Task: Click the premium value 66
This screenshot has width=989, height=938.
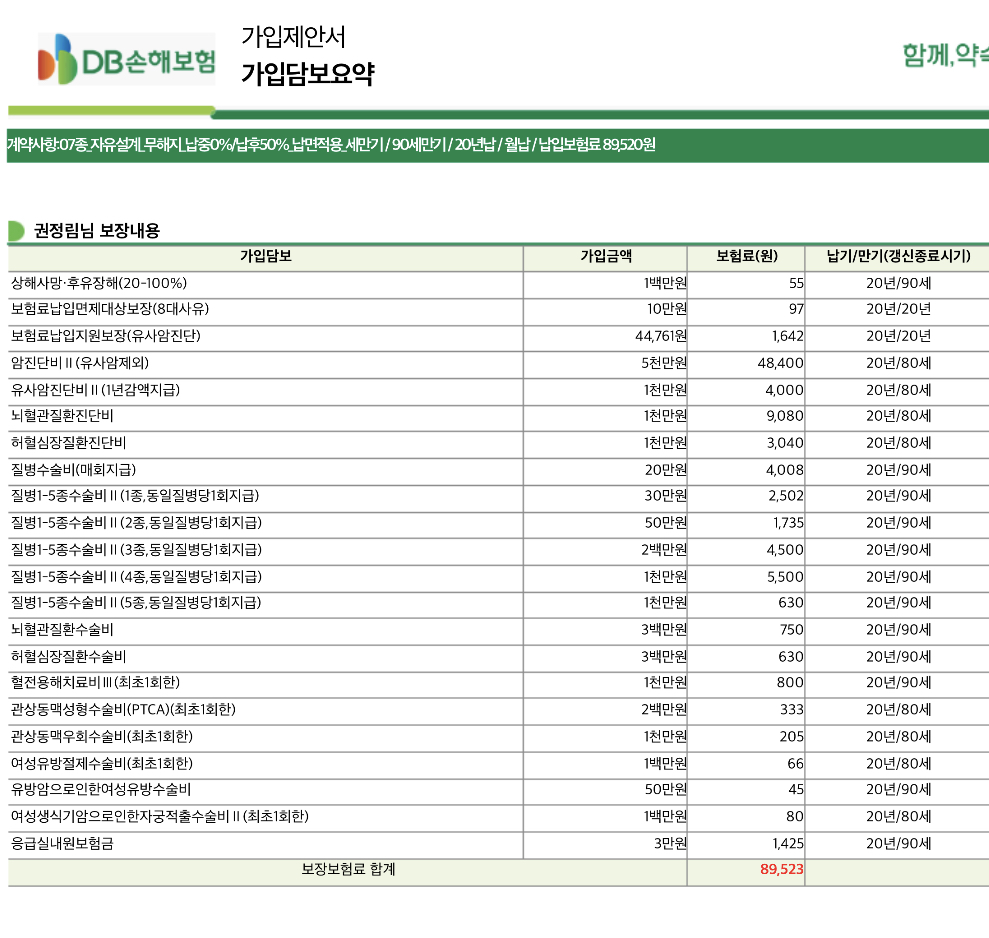Action: (795, 765)
